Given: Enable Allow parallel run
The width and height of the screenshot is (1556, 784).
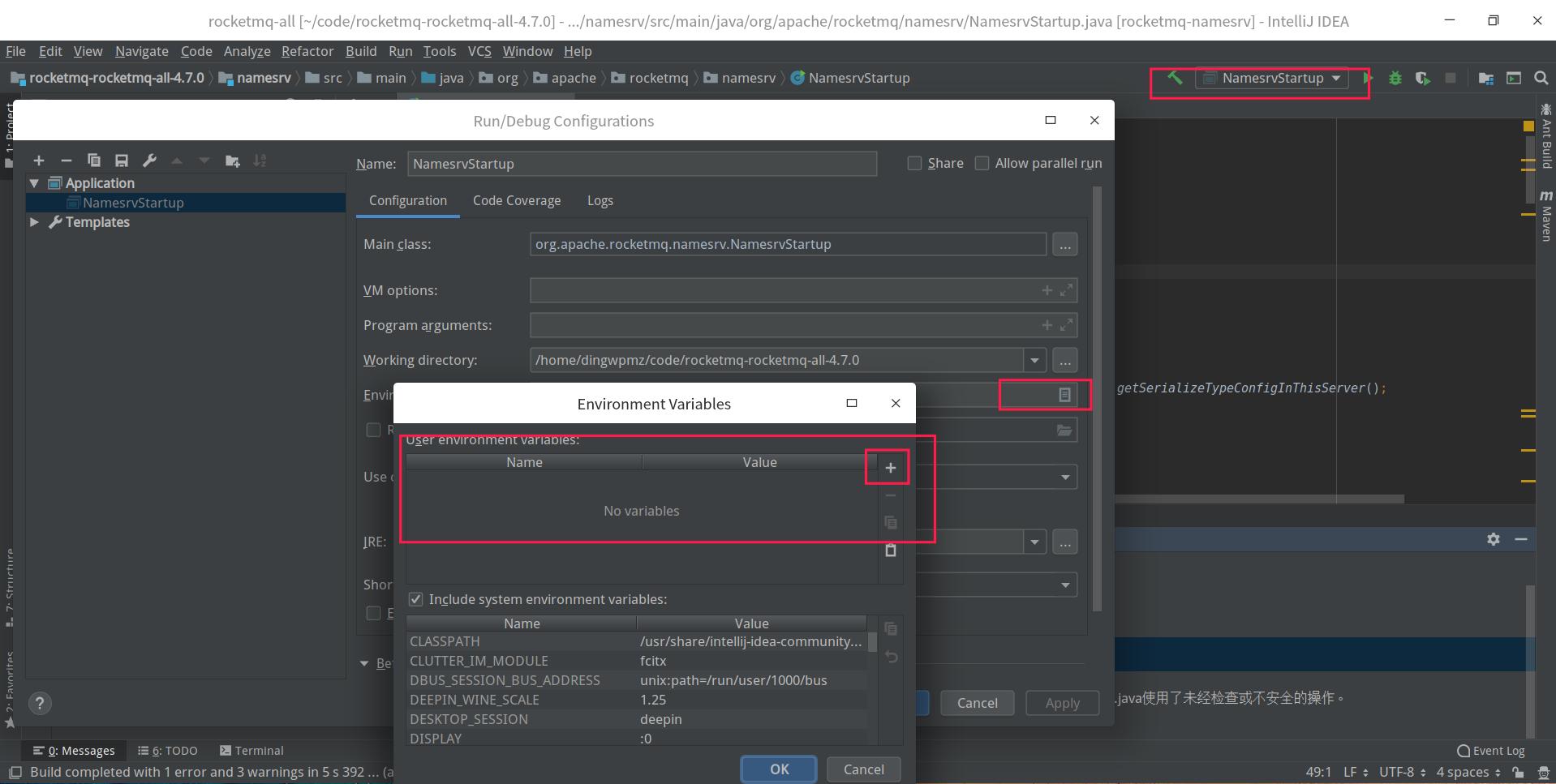Looking at the screenshot, I should 982,163.
